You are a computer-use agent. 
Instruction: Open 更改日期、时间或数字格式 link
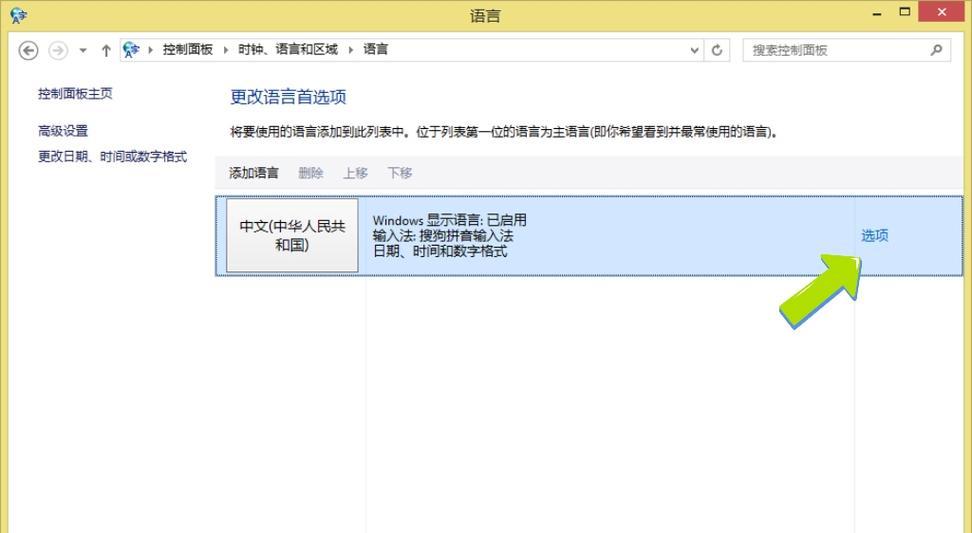(112, 157)
